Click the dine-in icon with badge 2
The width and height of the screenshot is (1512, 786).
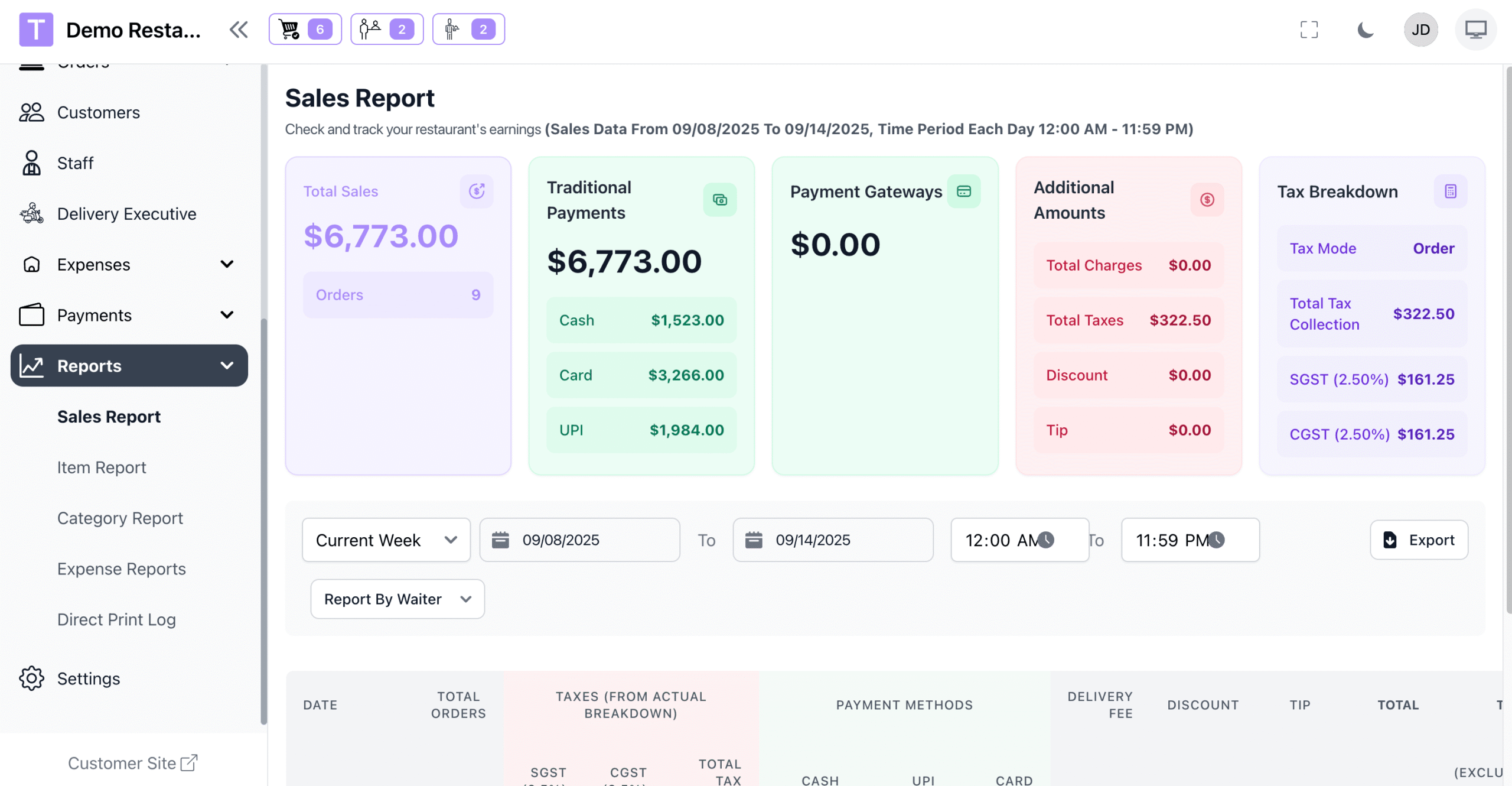(386, 28)
